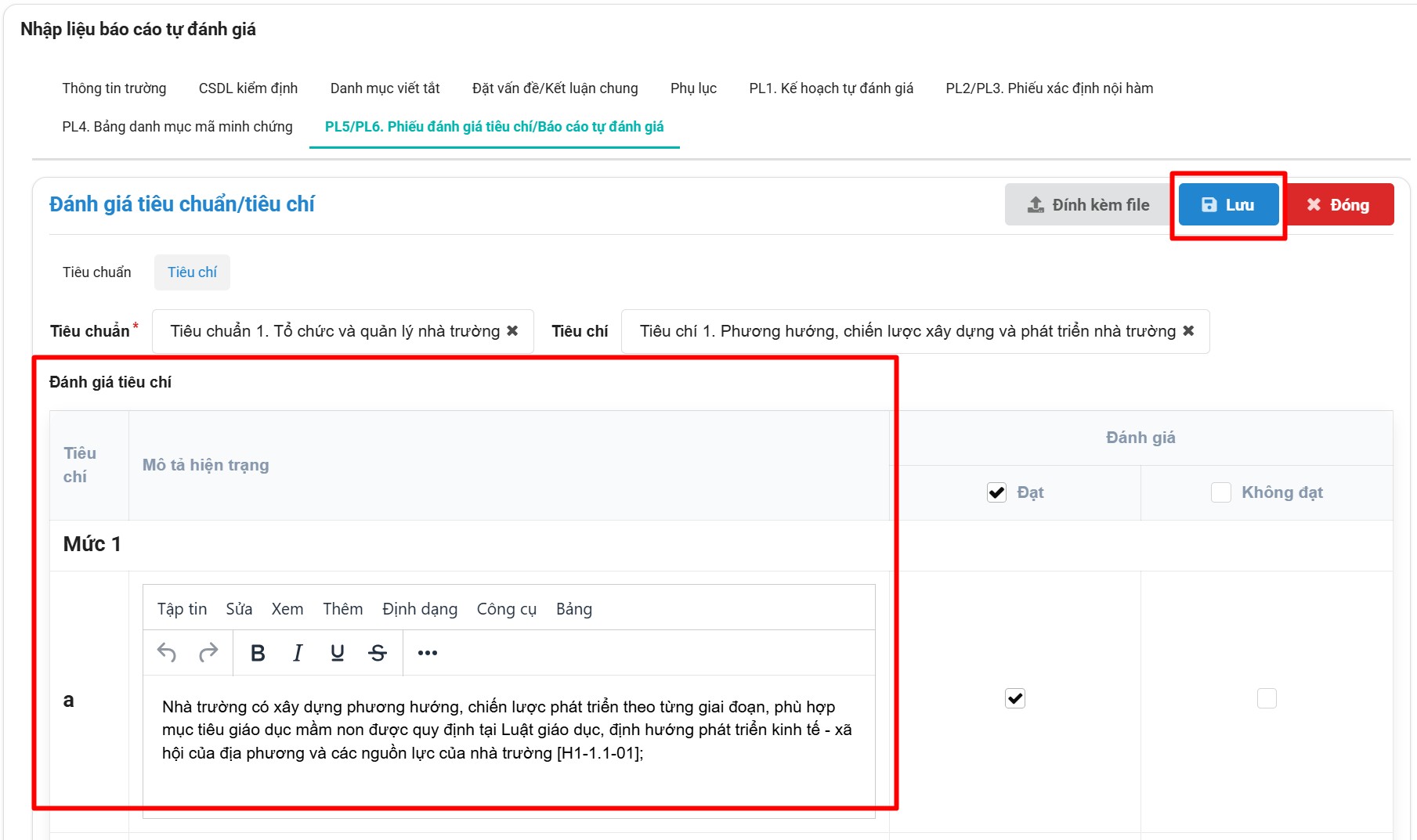The width and height of the screenshot is (1417, 840).
Task: Show more toolbar options (three dots)
Action: click(x=428, y=652)
